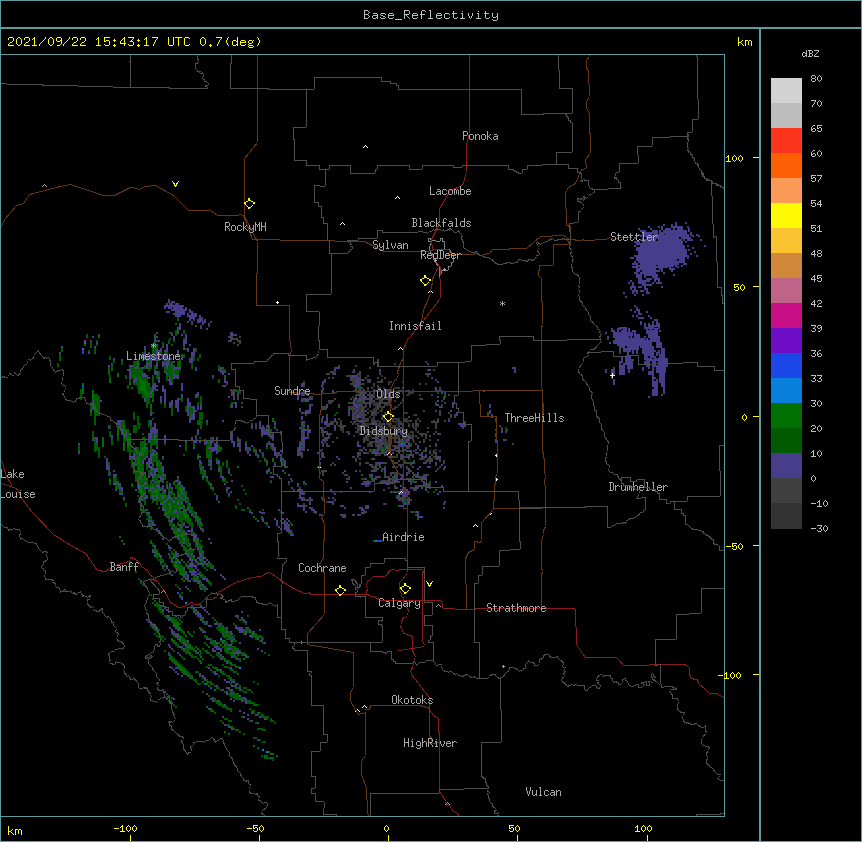This screenshot has width=862, height=842.
Task: Click the Olds town label
Action: coord(388,394)
